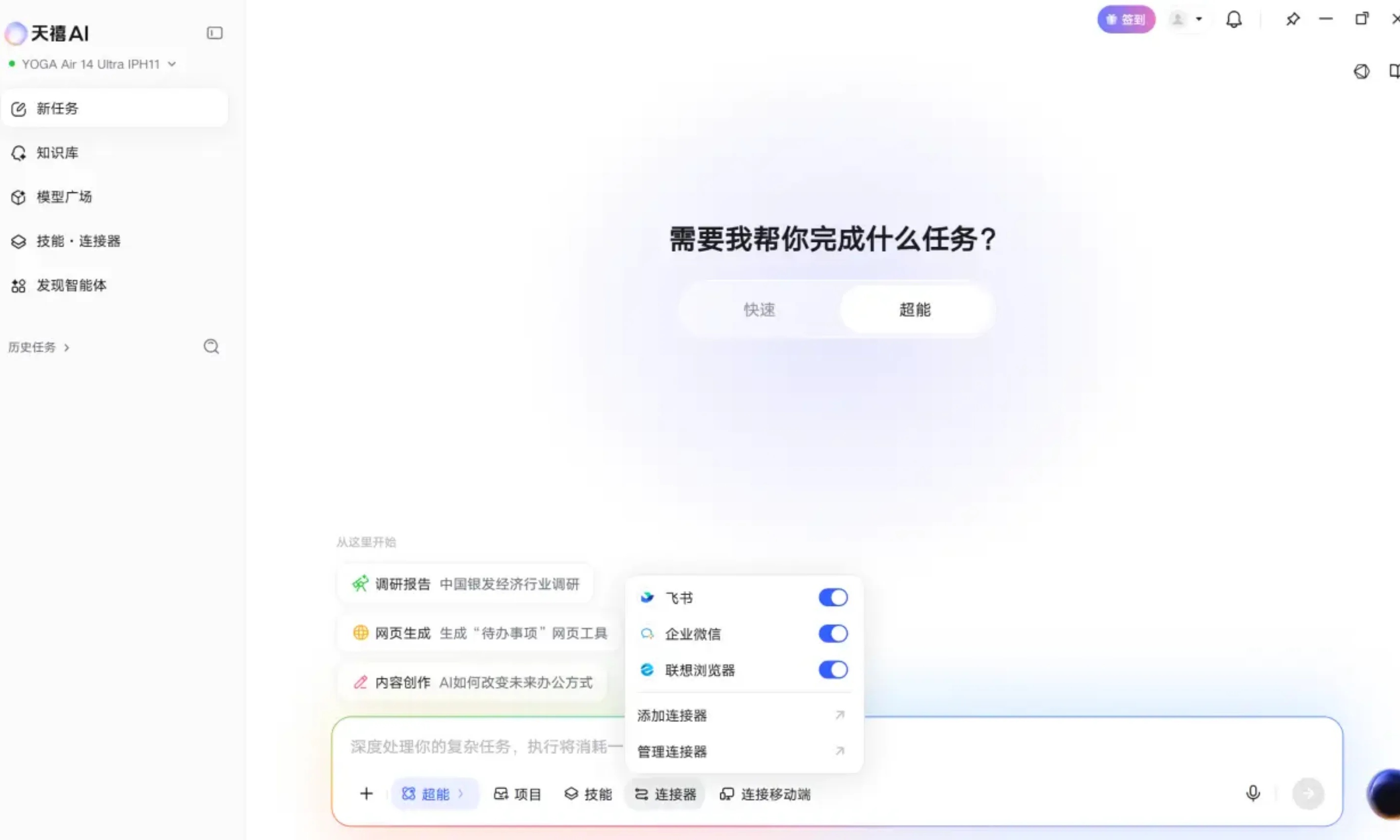Click the 飞书 connector icon
The image size is (1400, 840).
(x=646, y=597)
